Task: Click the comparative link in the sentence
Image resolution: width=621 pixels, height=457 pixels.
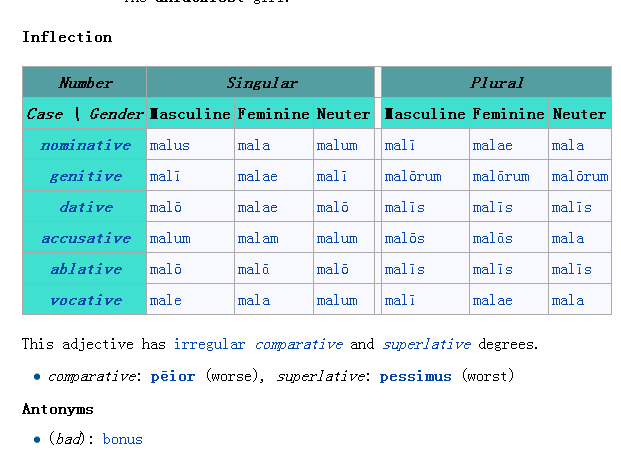Action: [297, 344]
